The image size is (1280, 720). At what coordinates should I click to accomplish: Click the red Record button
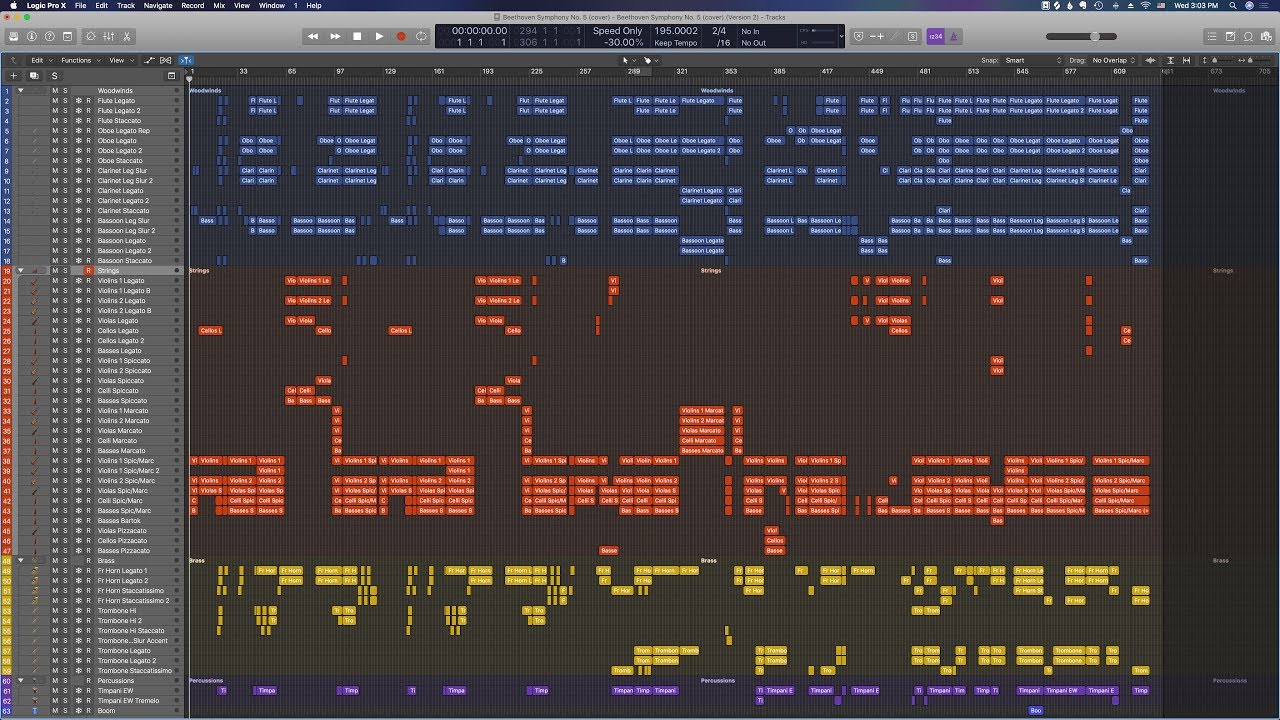(401, 36)
